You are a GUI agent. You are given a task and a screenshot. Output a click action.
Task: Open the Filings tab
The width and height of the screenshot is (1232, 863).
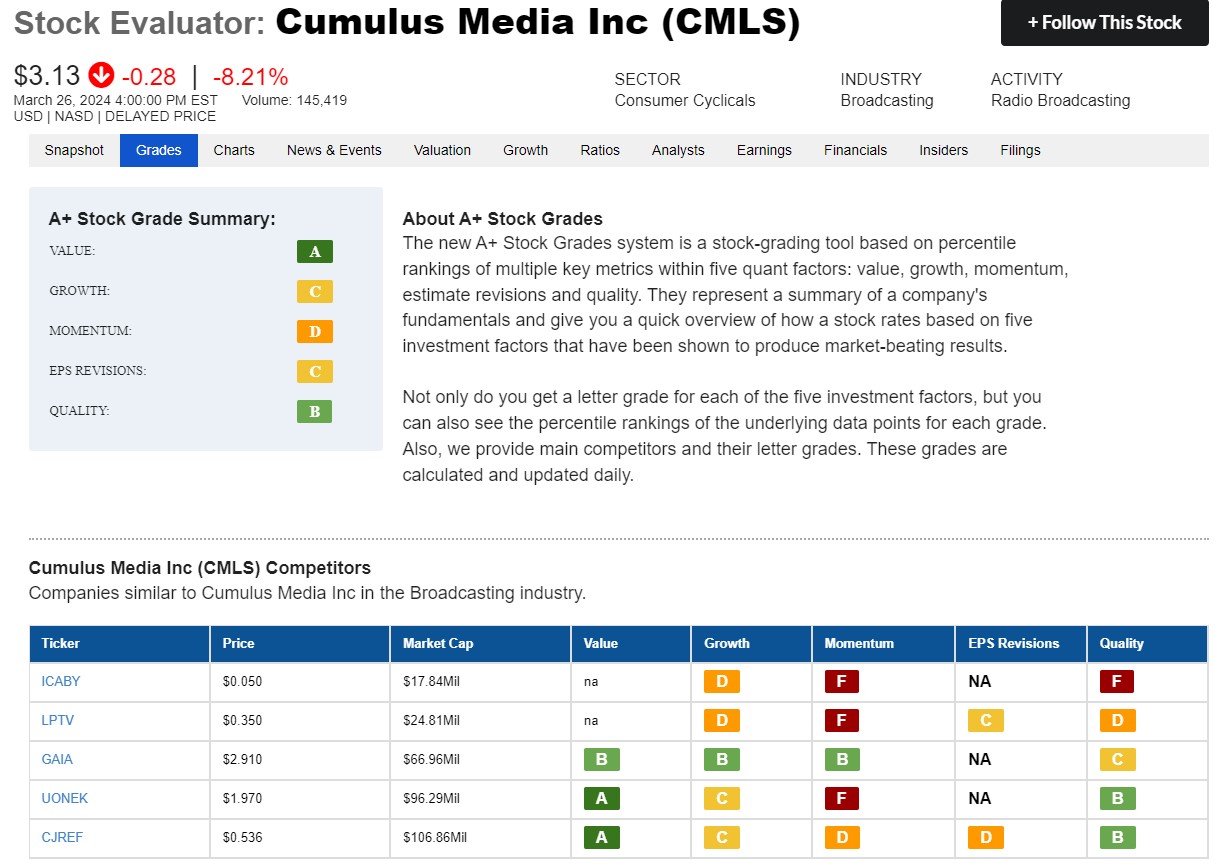[1020, 150]
